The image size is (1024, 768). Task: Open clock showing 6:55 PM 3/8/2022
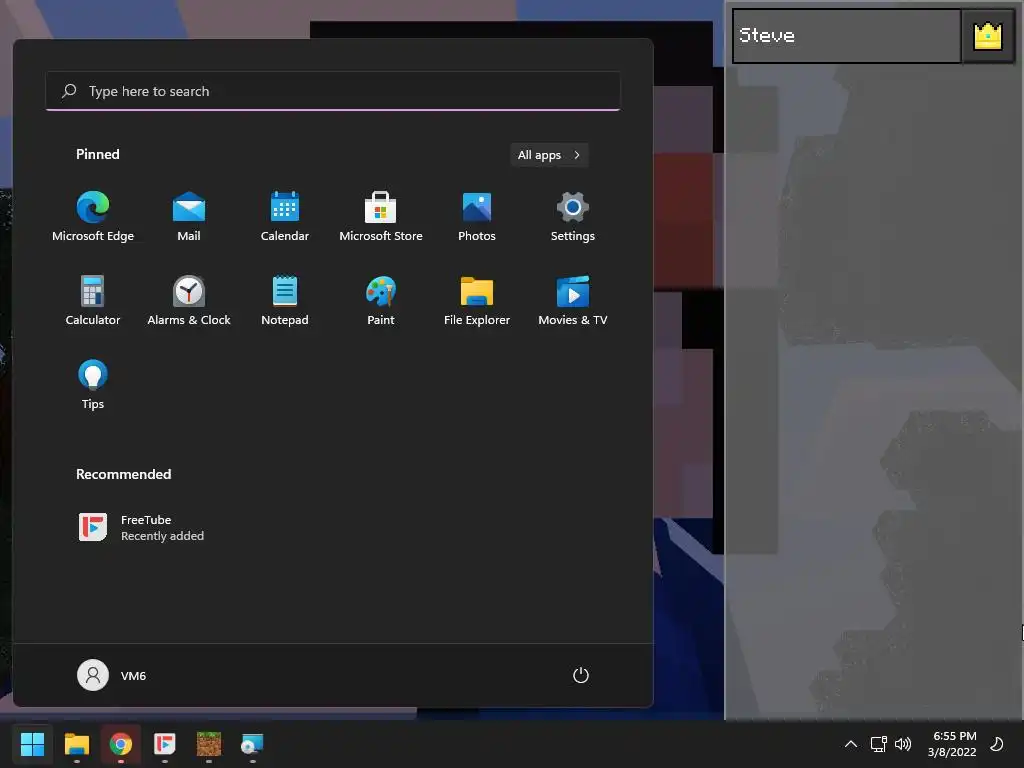(x=953, y=744)
